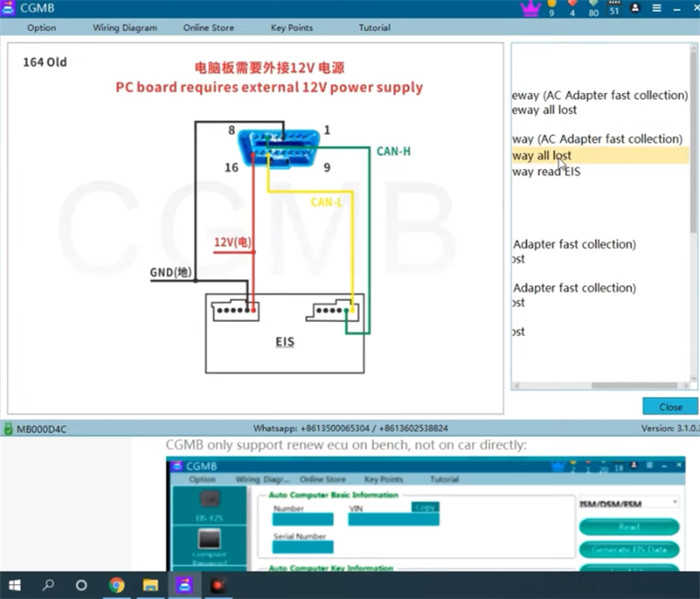Click Generate EIS Data in lower CGMB window
The width and height of the screenshot is (700, 599).
tap(629, 549)
